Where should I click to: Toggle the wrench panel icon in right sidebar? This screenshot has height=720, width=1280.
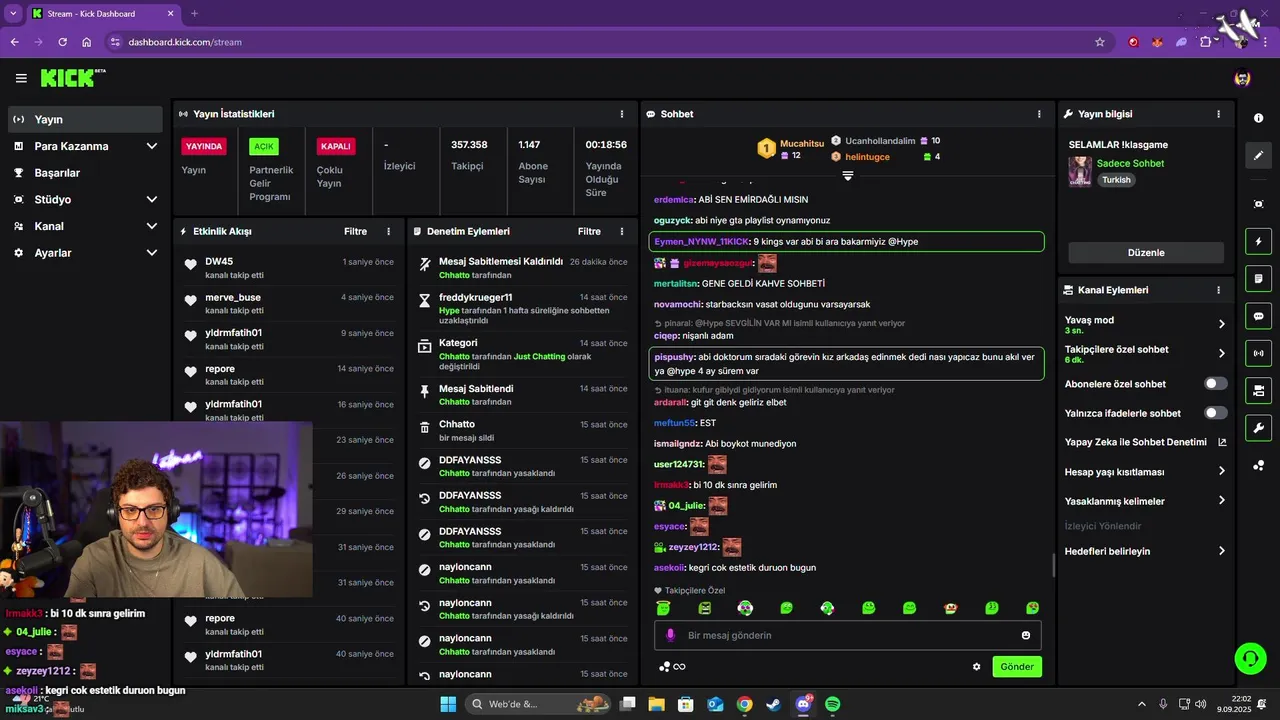(1258, 427)
